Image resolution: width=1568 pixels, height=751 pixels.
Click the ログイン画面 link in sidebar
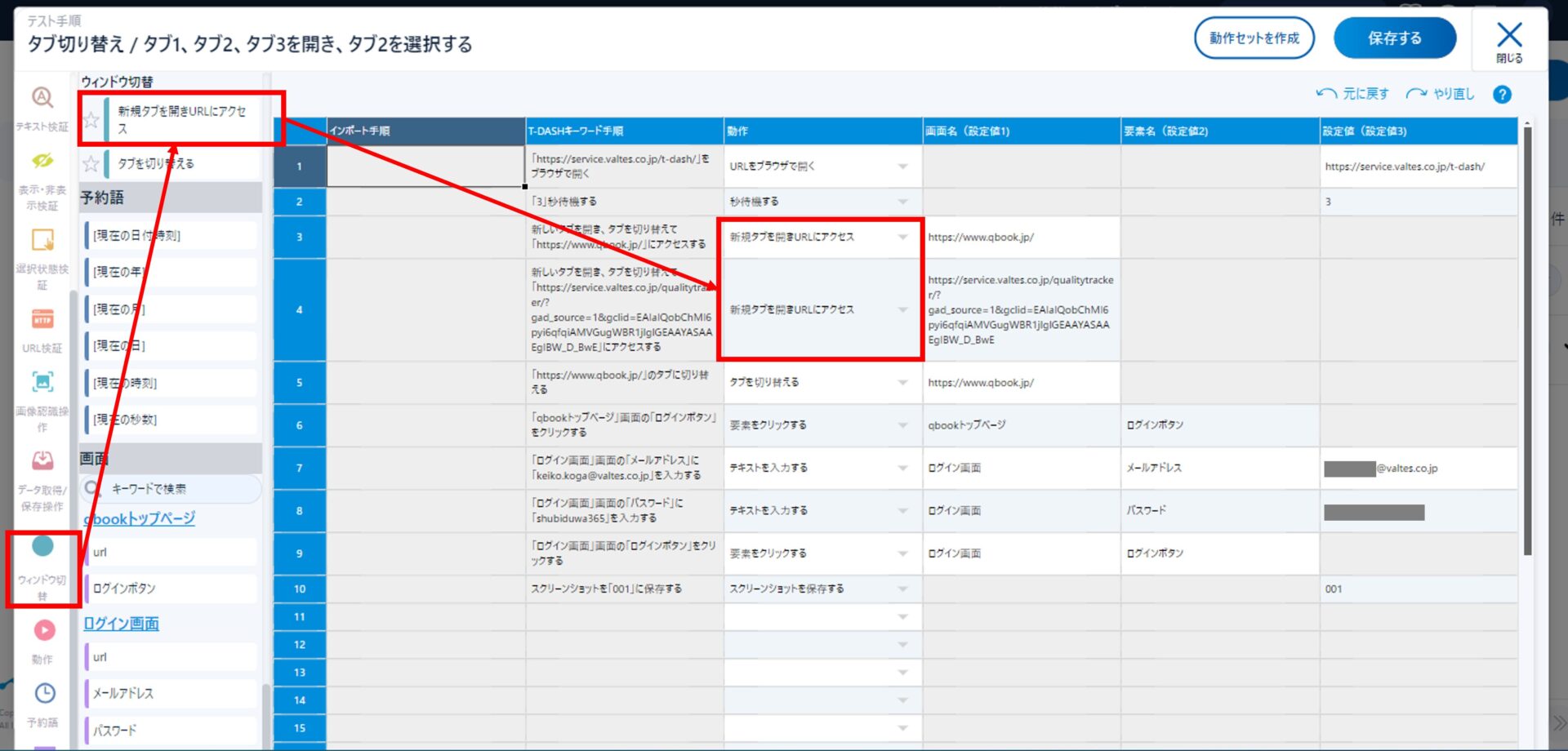pos(122,624)
